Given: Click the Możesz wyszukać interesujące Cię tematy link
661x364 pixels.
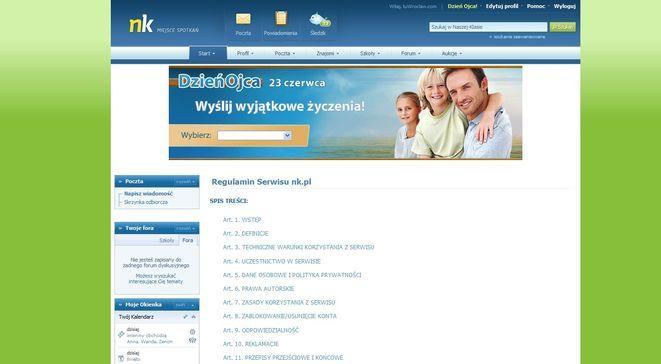Looking at the screenshot, I should tap(156, 278).
